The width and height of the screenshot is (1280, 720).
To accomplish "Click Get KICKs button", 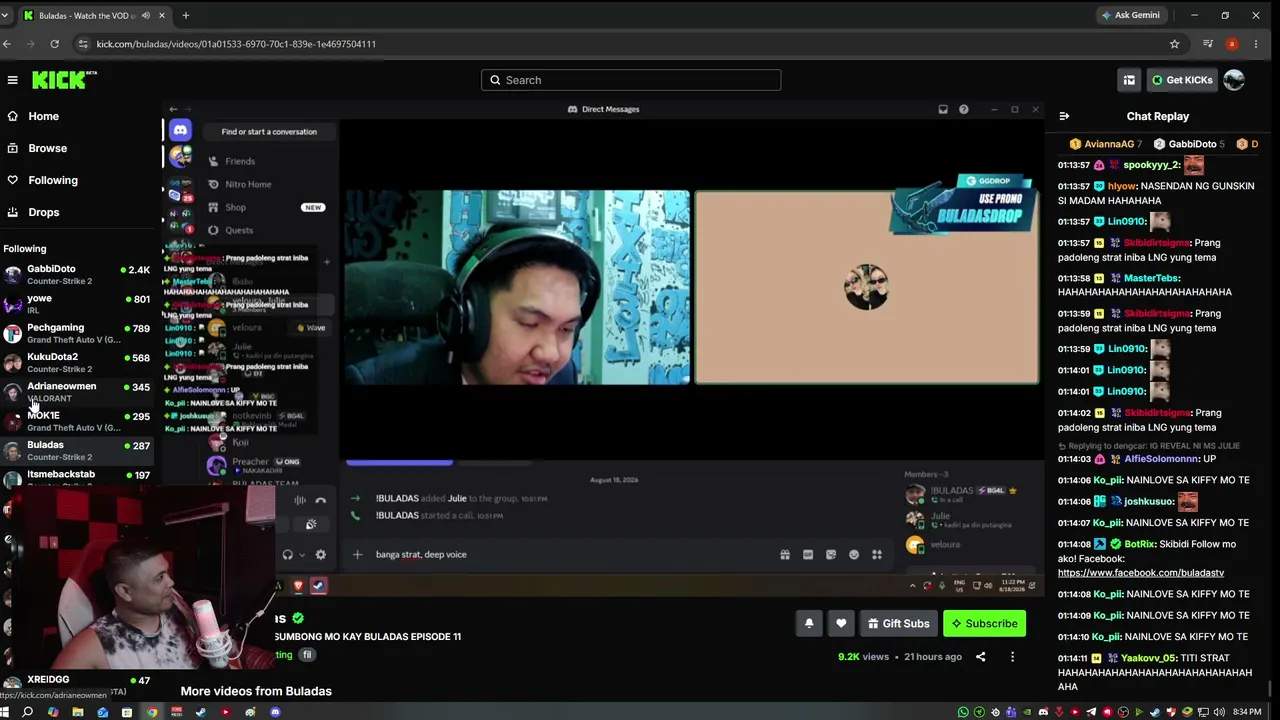I will pos(1182,80).
